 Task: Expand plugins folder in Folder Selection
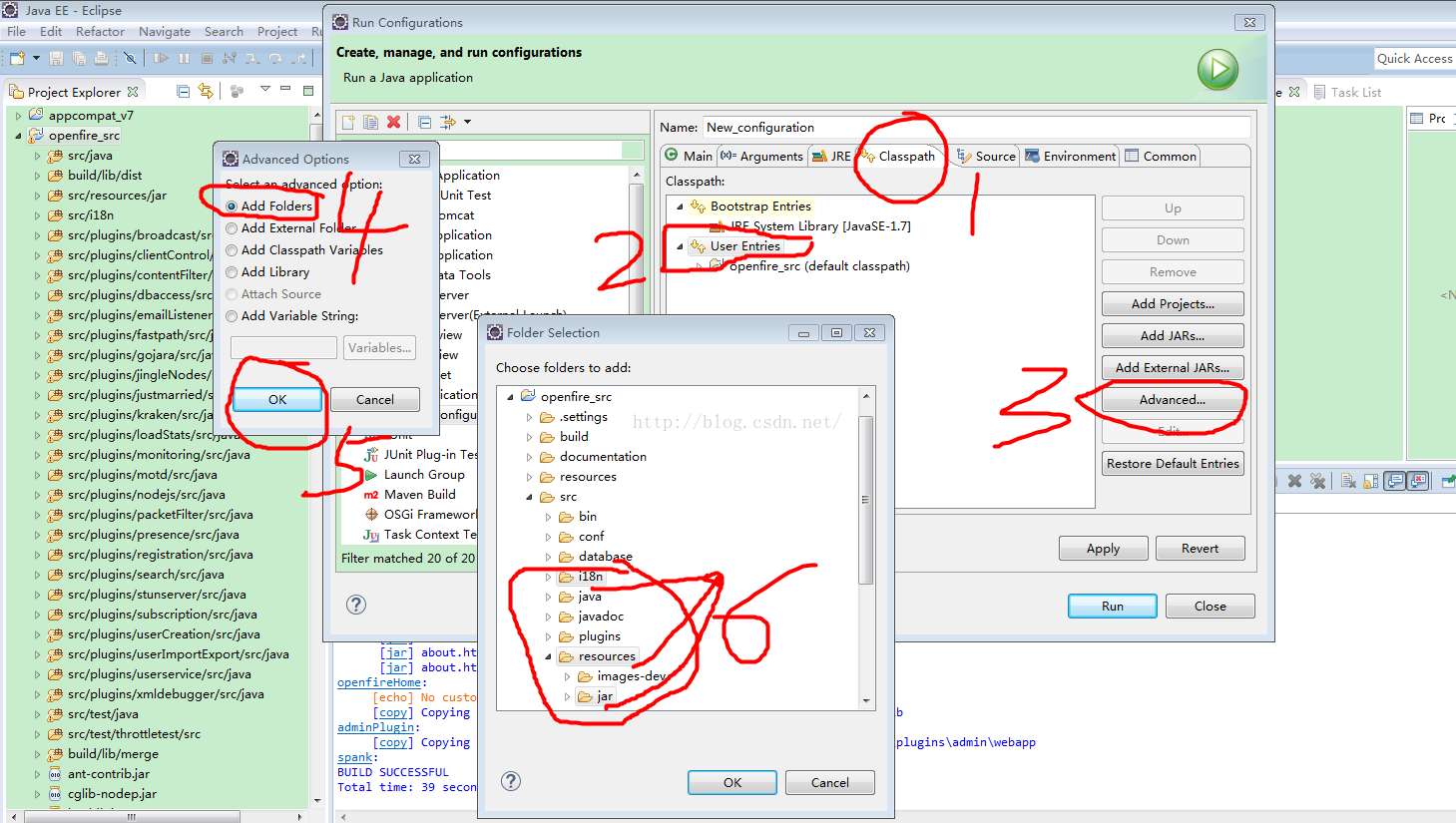[548, 636]
